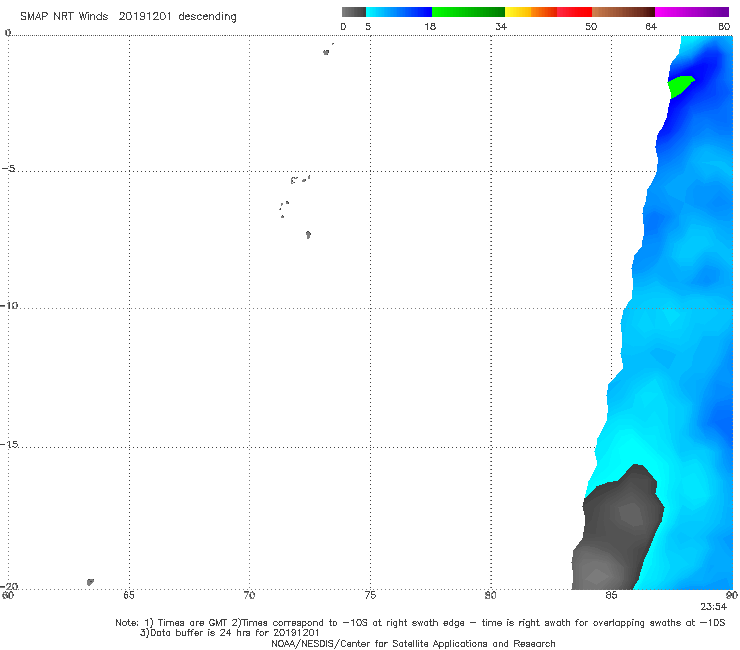This screenshot has height=650, width=740.
Task: Click the island outline near 72E, 7S
Action: [x=308, y=235]
